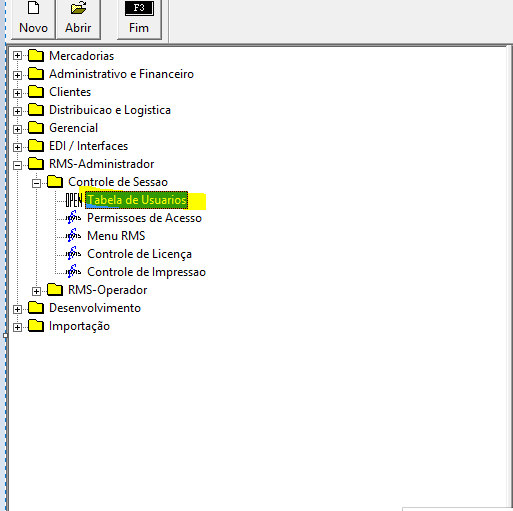The height and width of the screenshot is (511, 513).
Task: Click the OPEN icon beside Tabela de Usuarios
Action: [x=74, y=200]
